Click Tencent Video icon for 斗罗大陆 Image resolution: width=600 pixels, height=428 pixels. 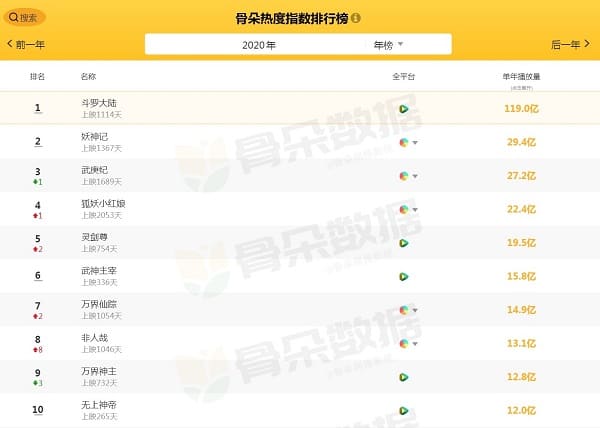[x=403, y=109]
